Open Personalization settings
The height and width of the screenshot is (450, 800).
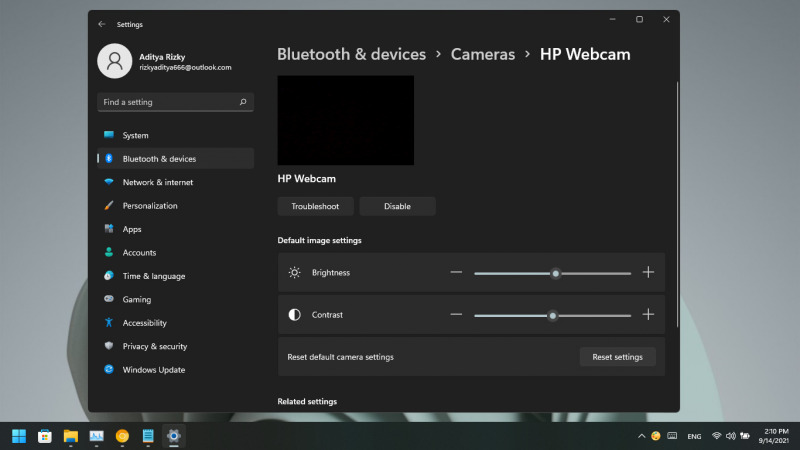(176, 206)
